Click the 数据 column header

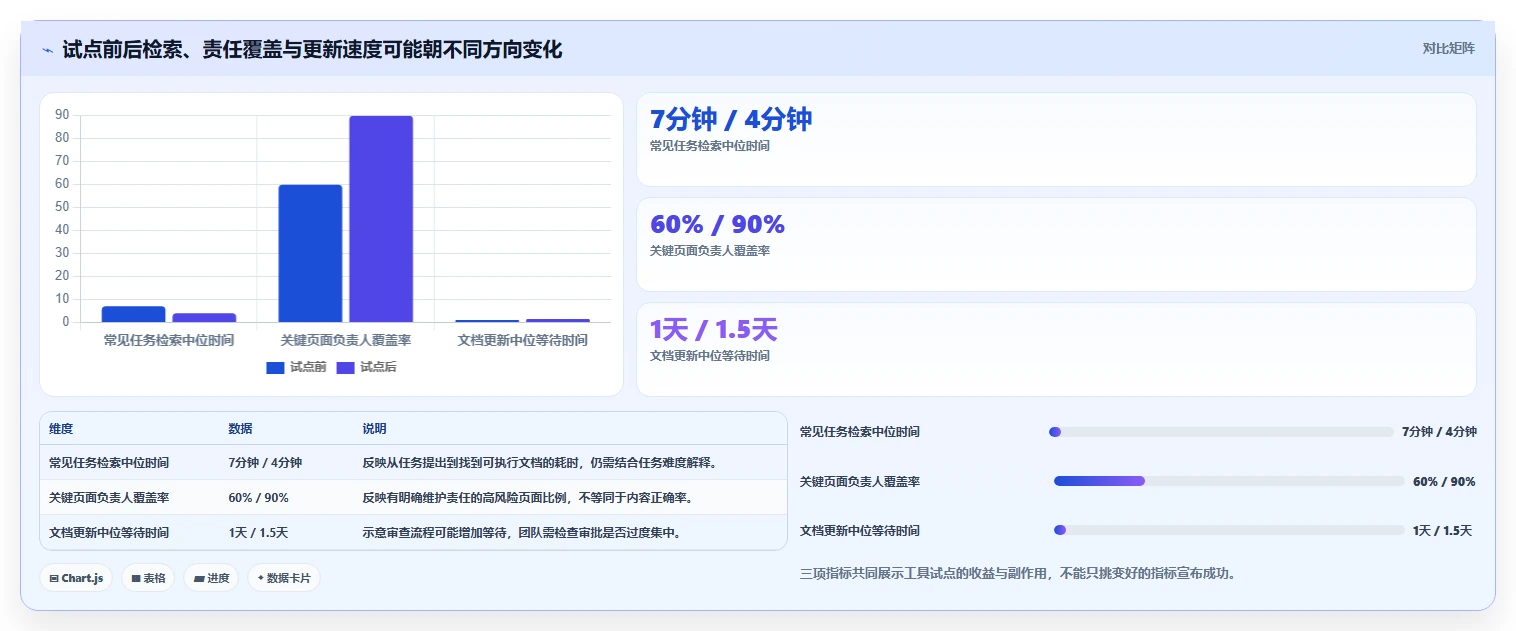240,429
